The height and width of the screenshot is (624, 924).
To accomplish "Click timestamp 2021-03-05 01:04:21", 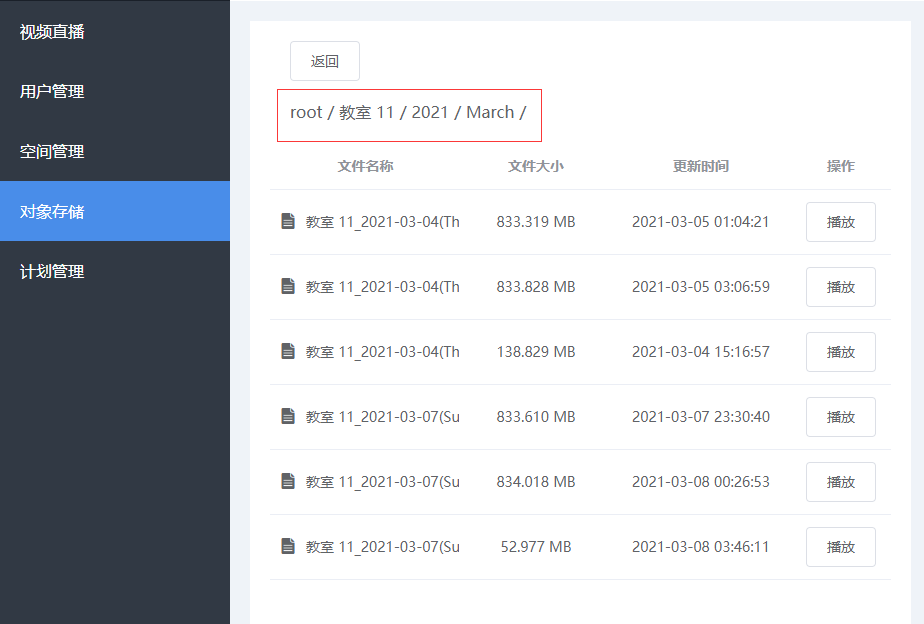I will (x=701, y=222).
